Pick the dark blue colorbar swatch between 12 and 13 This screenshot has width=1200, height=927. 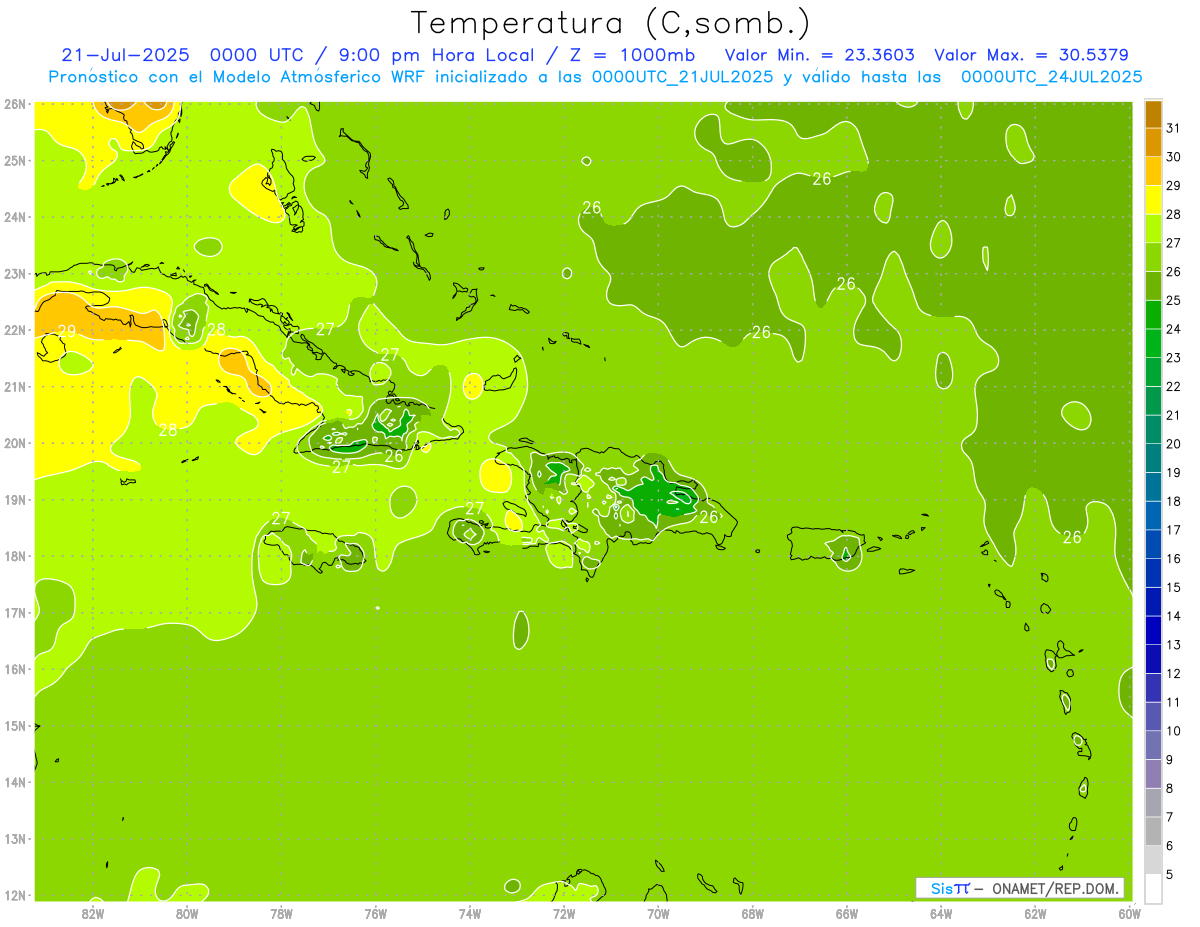click(x=1154, y=660)
